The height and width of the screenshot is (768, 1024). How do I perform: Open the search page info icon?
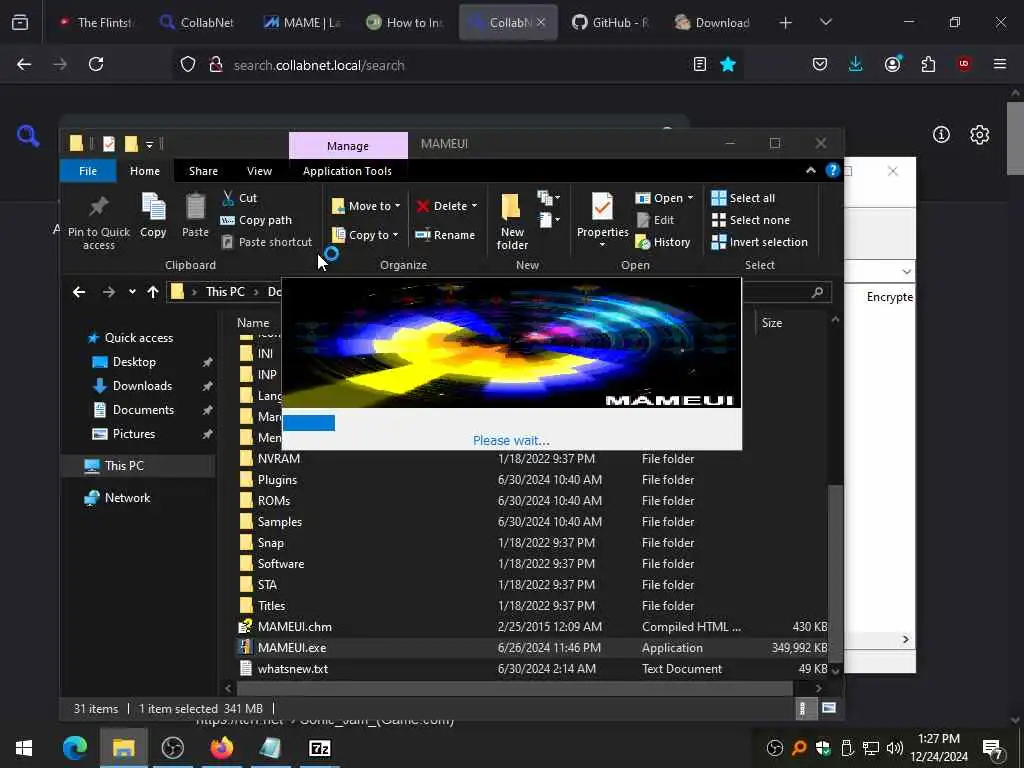[x=941, y=135]
